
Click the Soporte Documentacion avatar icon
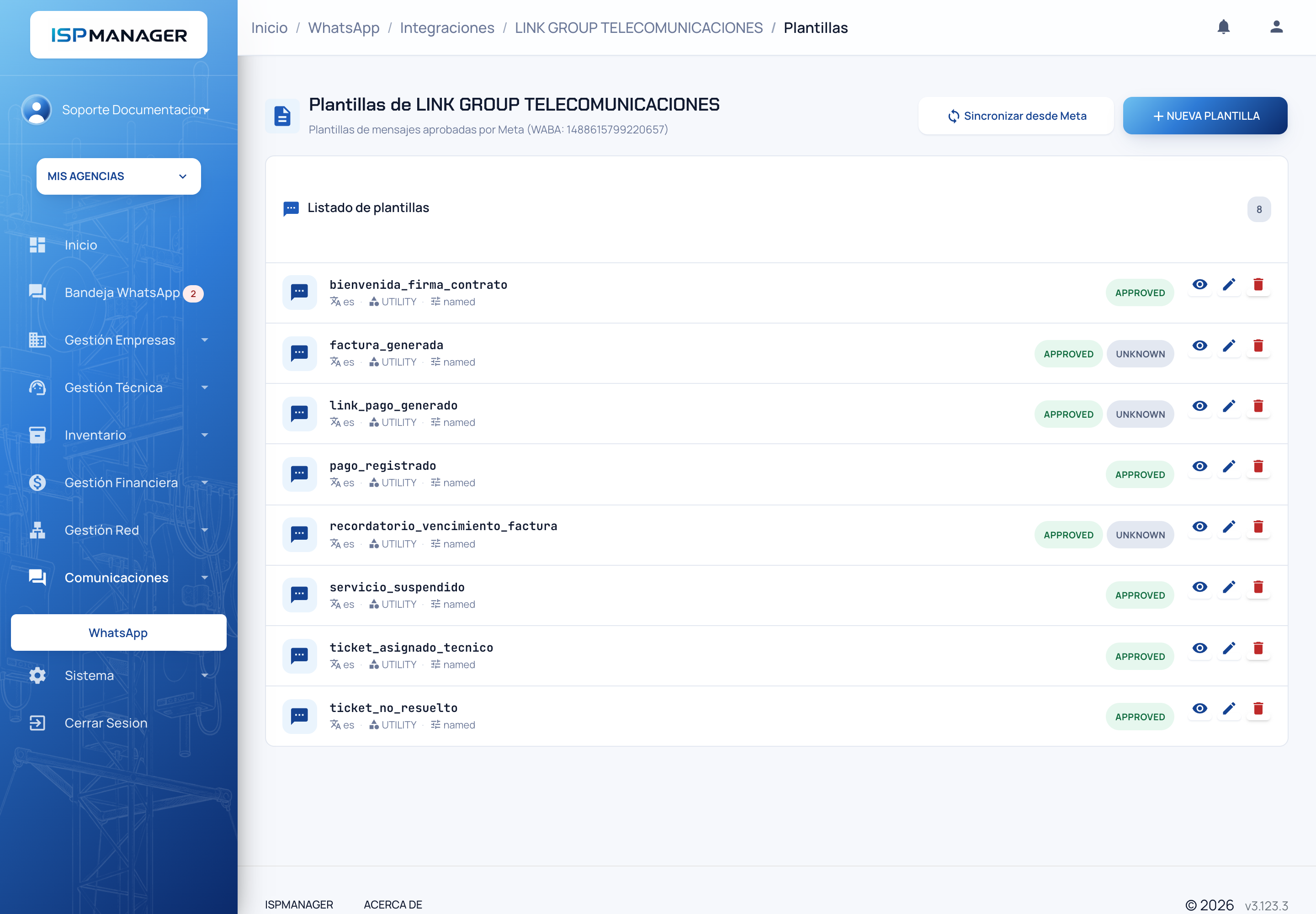(x=37, y=109)
